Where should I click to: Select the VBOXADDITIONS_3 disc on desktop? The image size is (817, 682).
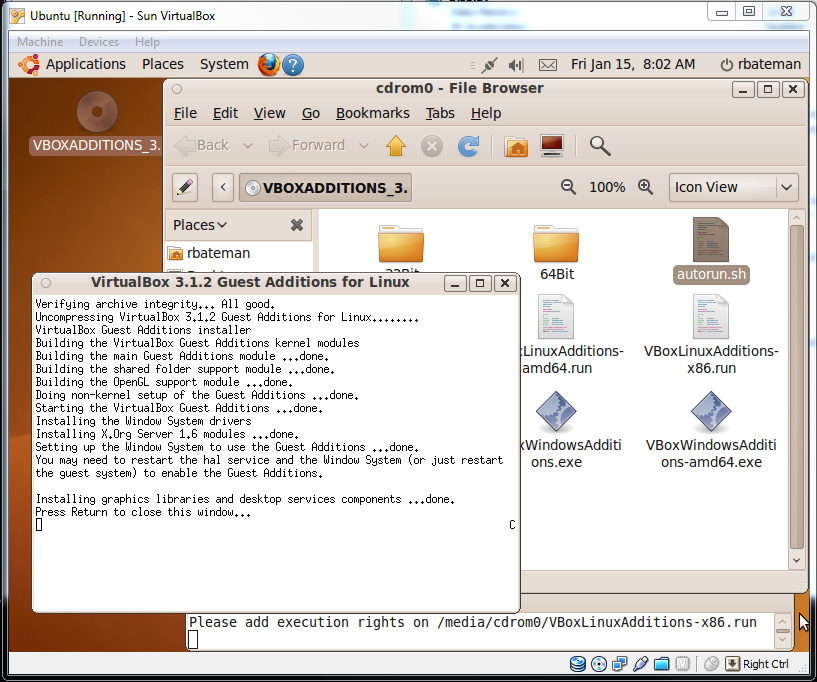(97, 123)
